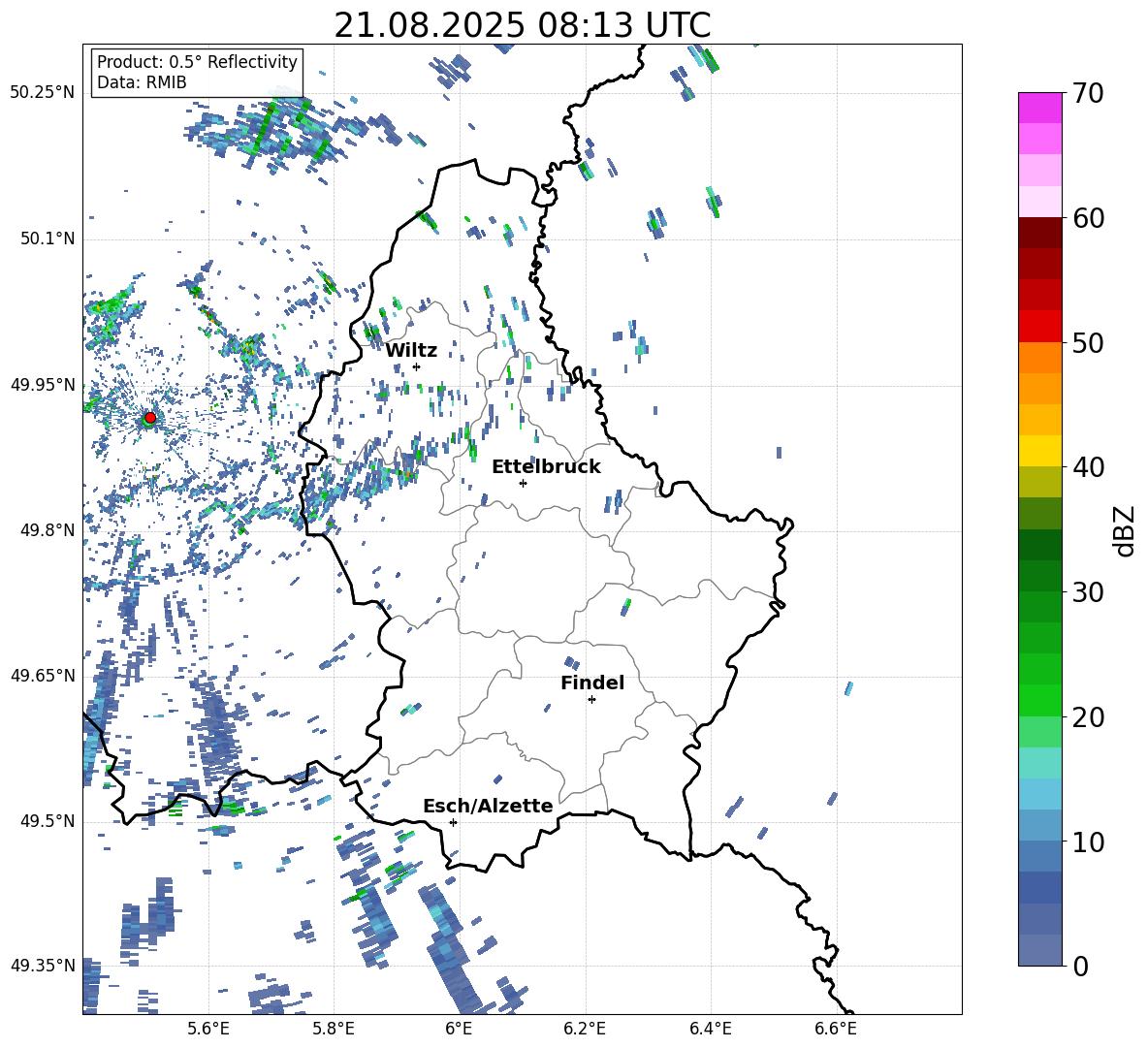Pick the yellow 40 dBZ colorbar swatch

[1039, 451]
